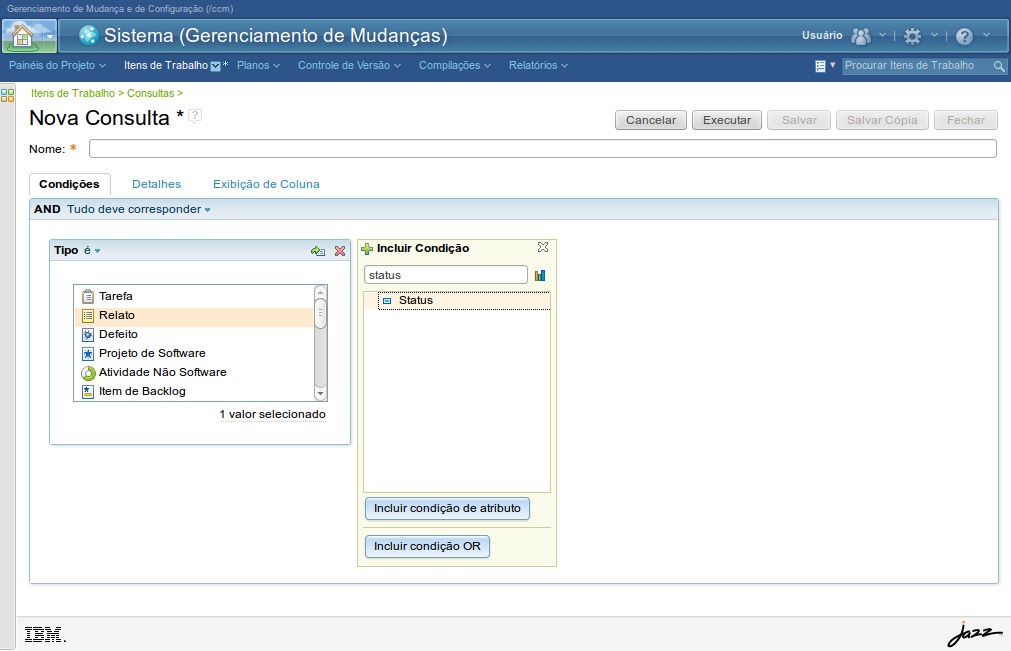Switch to Condições tab
Screen dimensions: 1011x651
click(x=70, y=184)
